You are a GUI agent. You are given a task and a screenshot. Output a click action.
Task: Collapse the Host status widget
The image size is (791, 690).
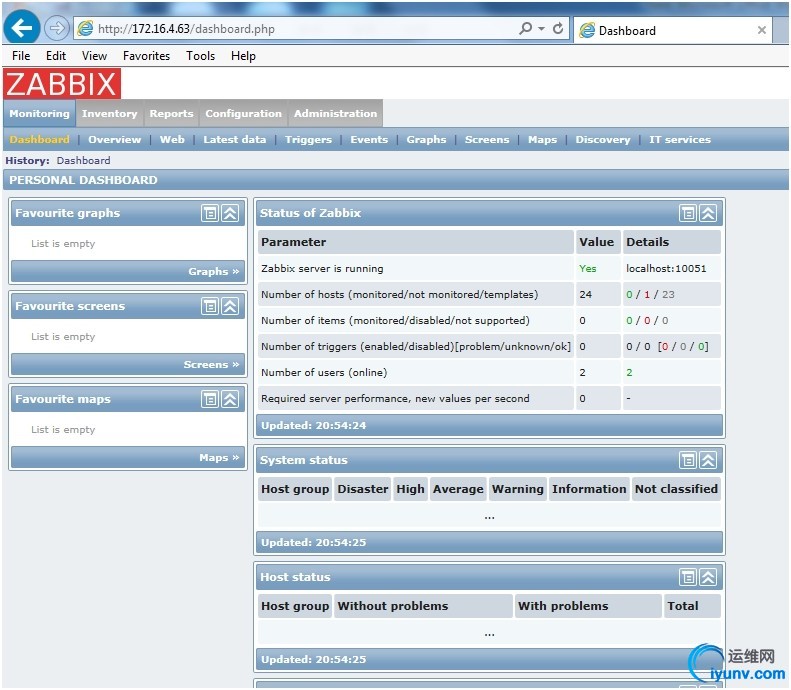pyautogui.click(x=708, y=577)
